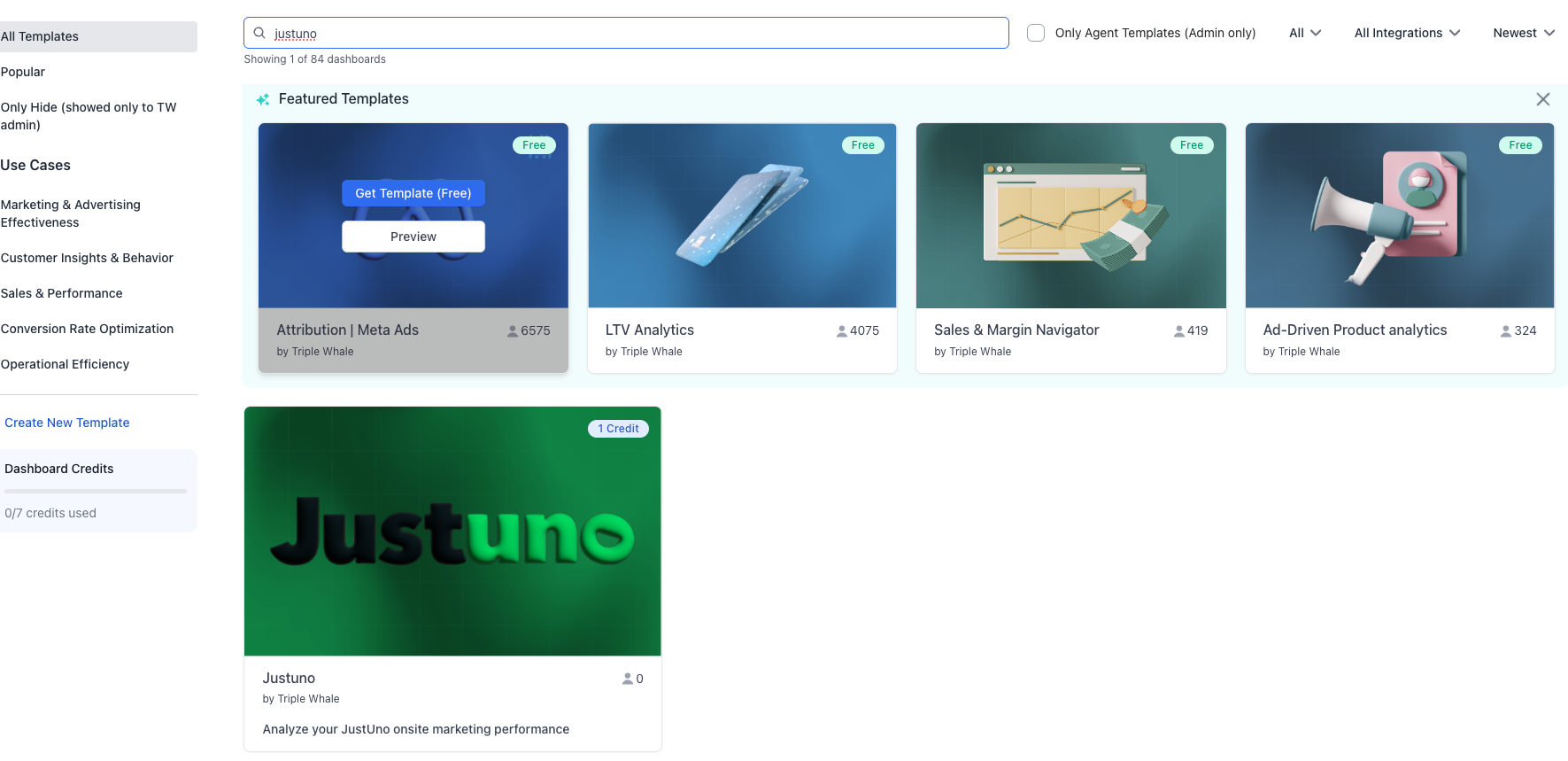The image size is (1568, 761).
Task: Click user count icon on LTV Analytics
Action: [x=841, y=331]
